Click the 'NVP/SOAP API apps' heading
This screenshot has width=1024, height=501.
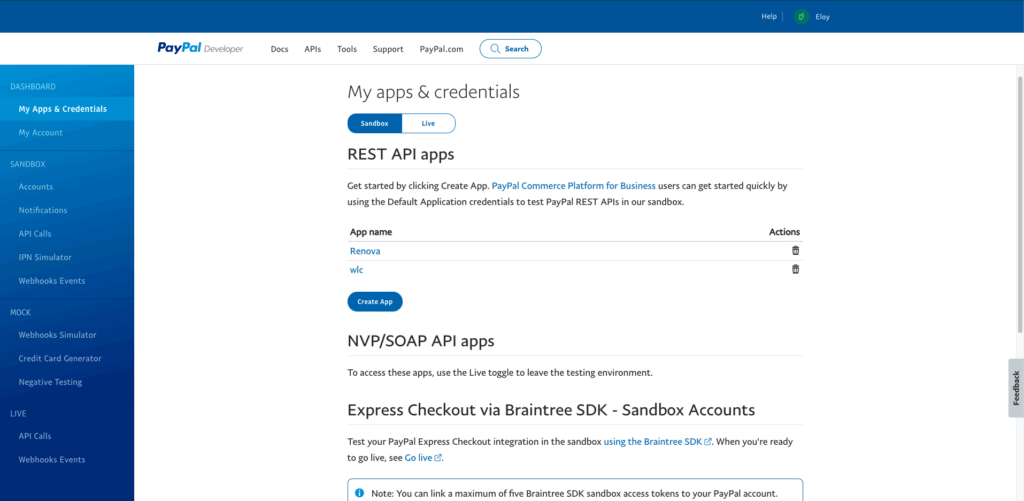(x=421, y=341)
